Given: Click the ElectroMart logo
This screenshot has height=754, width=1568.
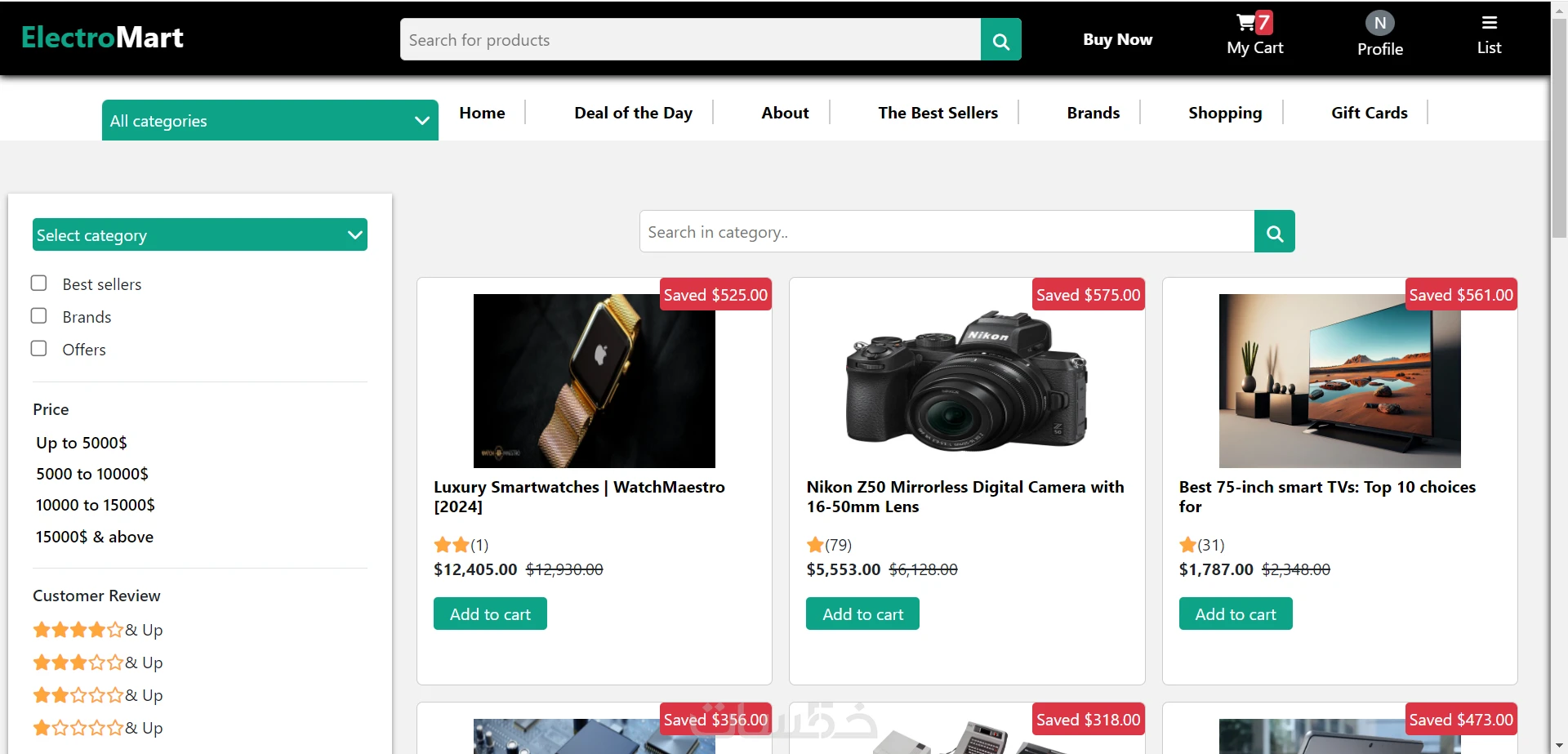Looking at the screenshot, I should tap(102, 38).
